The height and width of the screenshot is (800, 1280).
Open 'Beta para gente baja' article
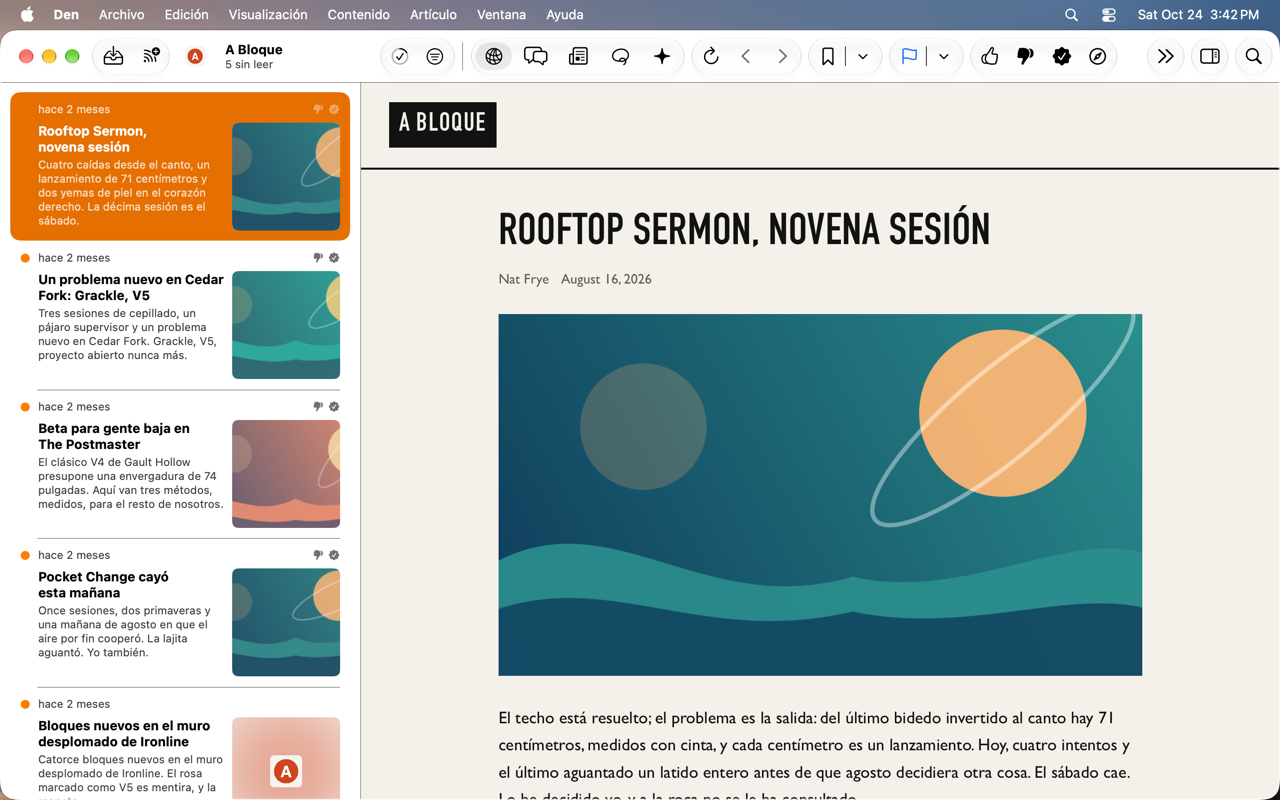point(180,464)
